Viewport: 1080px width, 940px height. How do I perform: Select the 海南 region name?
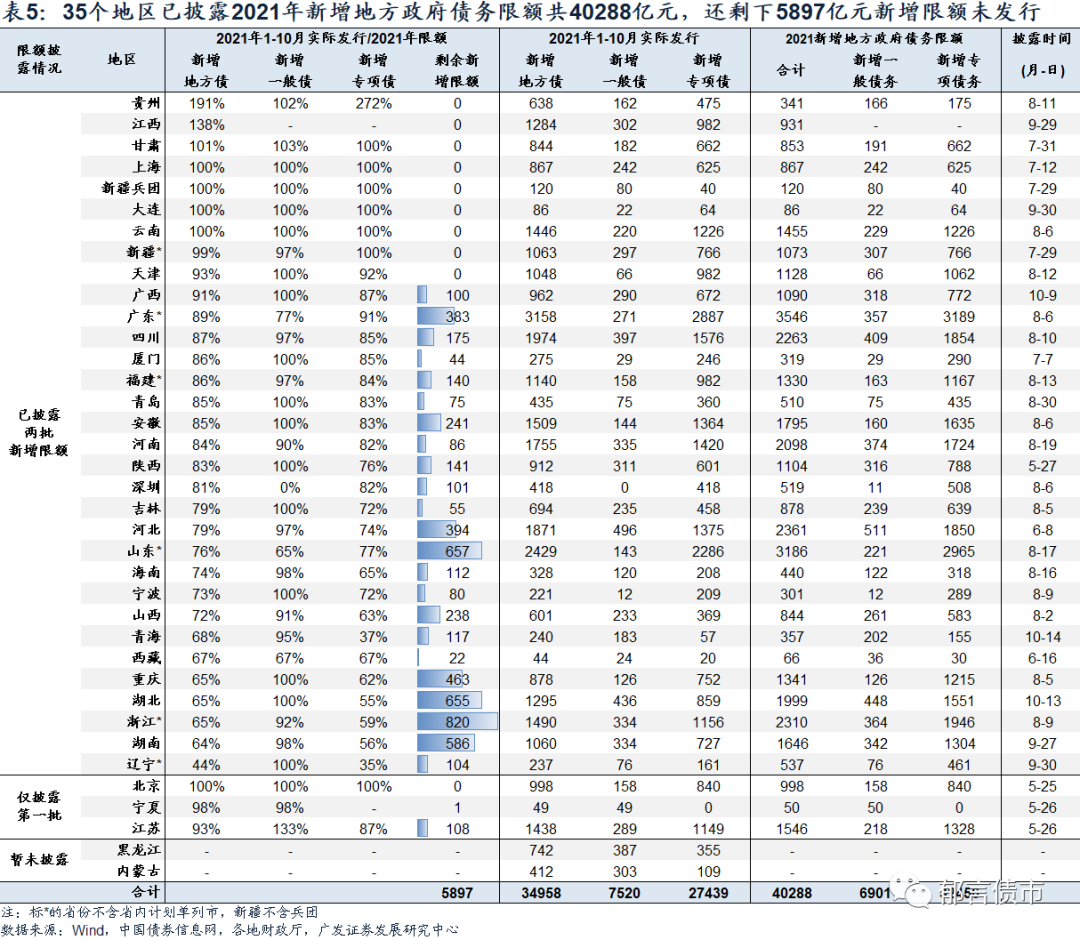146,573
